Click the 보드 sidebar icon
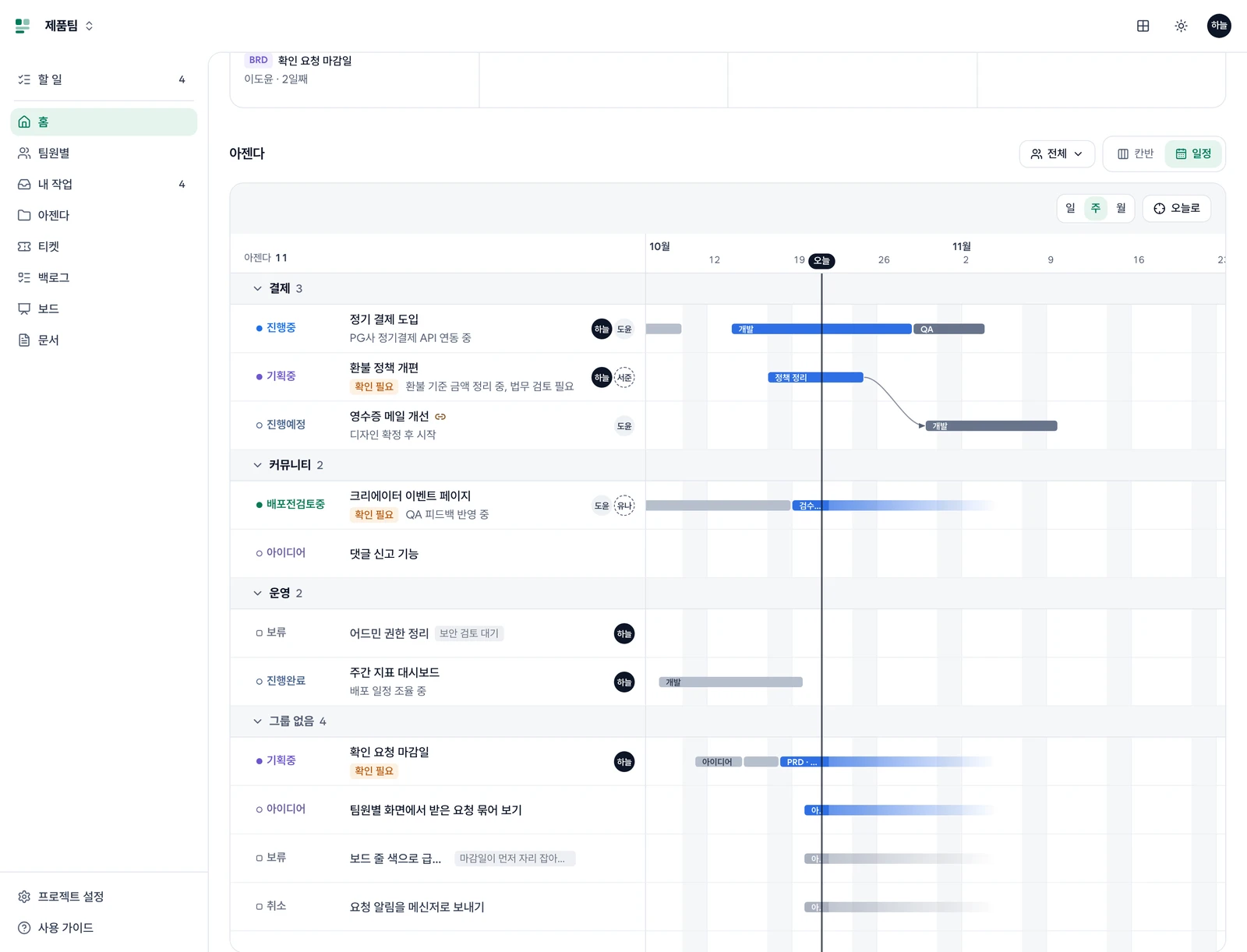The height and width of the screenshot is (952, 1247). [24, 309]
